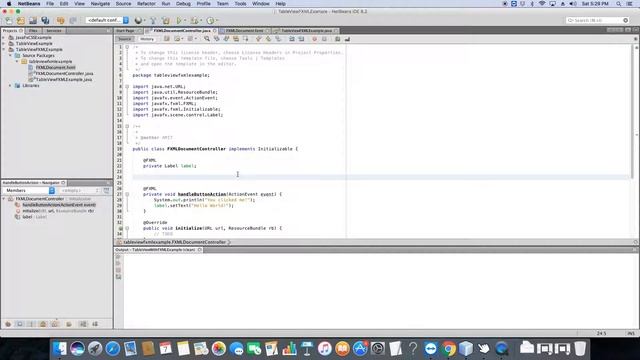
Task: Open iTunes from the Dock
Action: coord(324,349)
